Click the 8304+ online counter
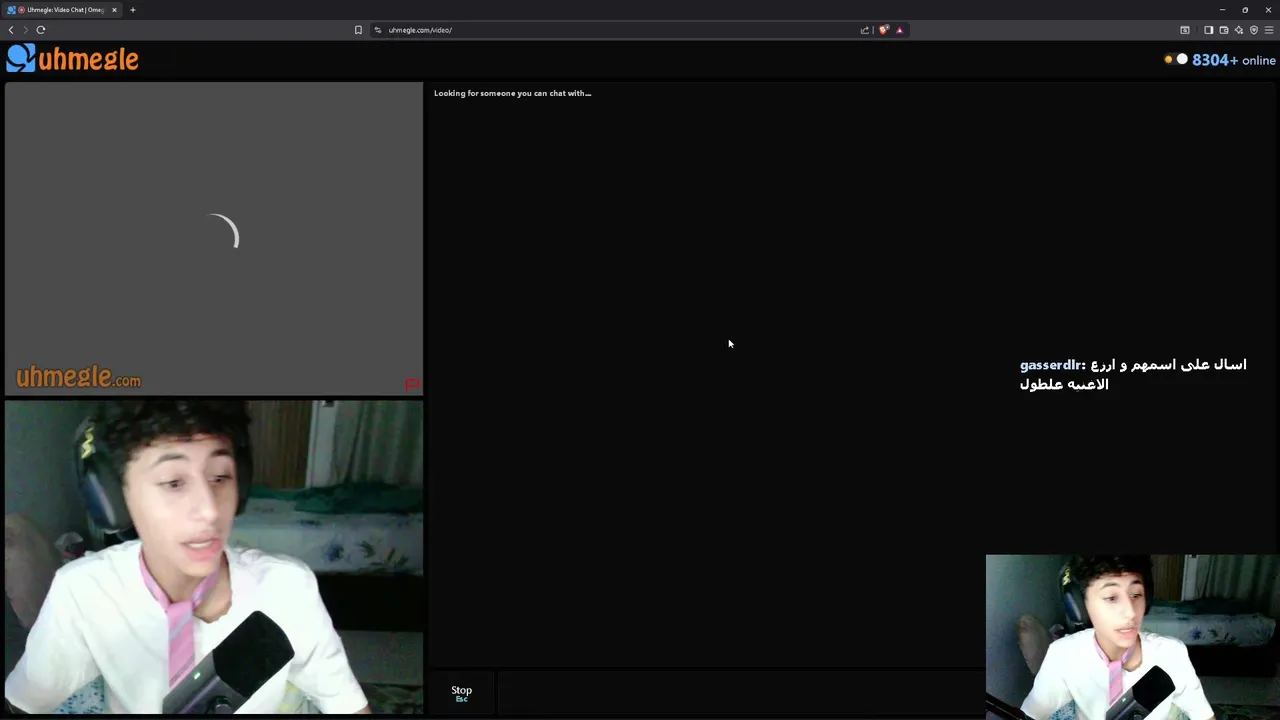This screenshot has width=1280, height=720. [1233, 60]
